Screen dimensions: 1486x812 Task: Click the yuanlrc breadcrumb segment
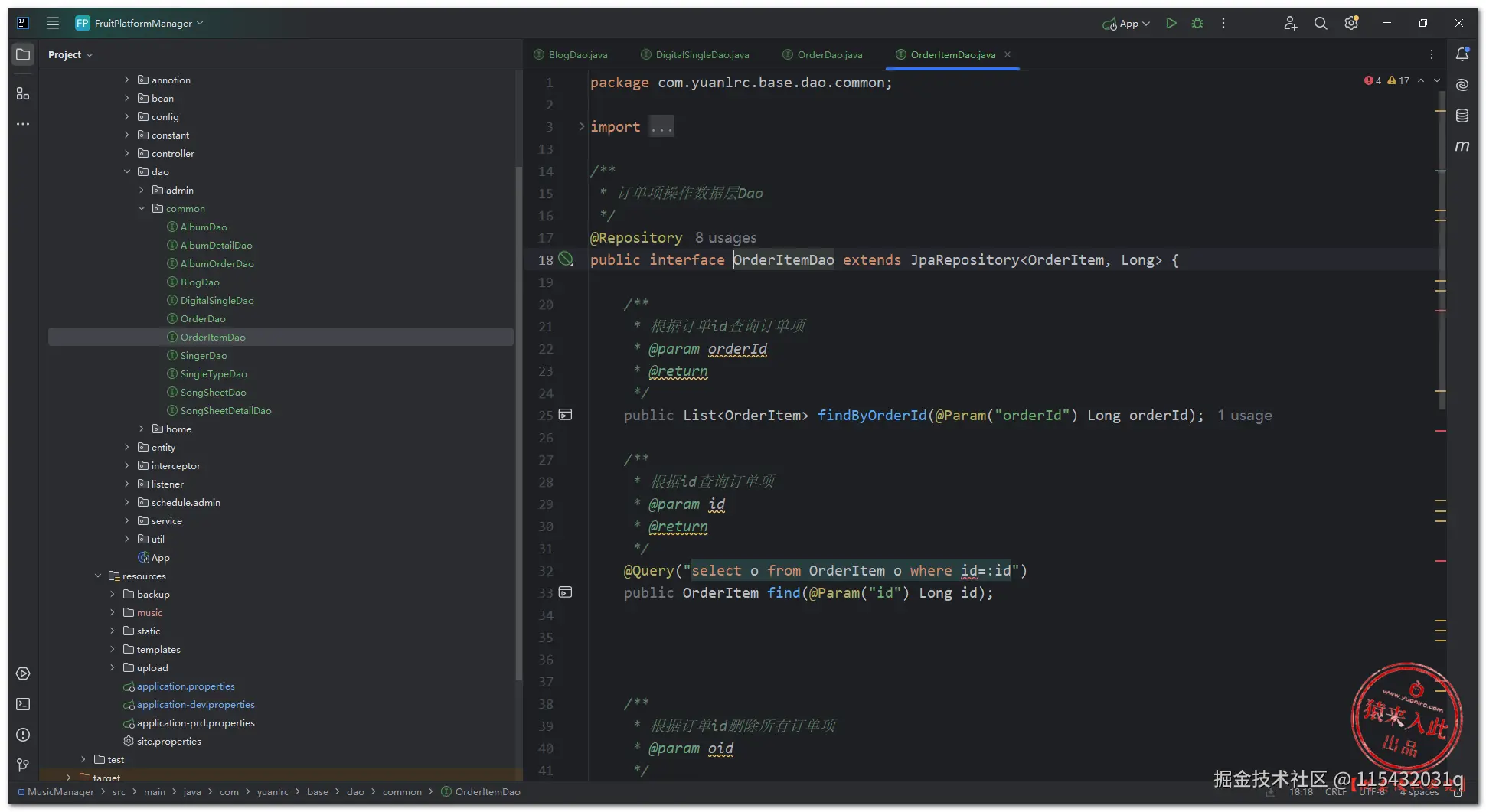click(273, 791)
